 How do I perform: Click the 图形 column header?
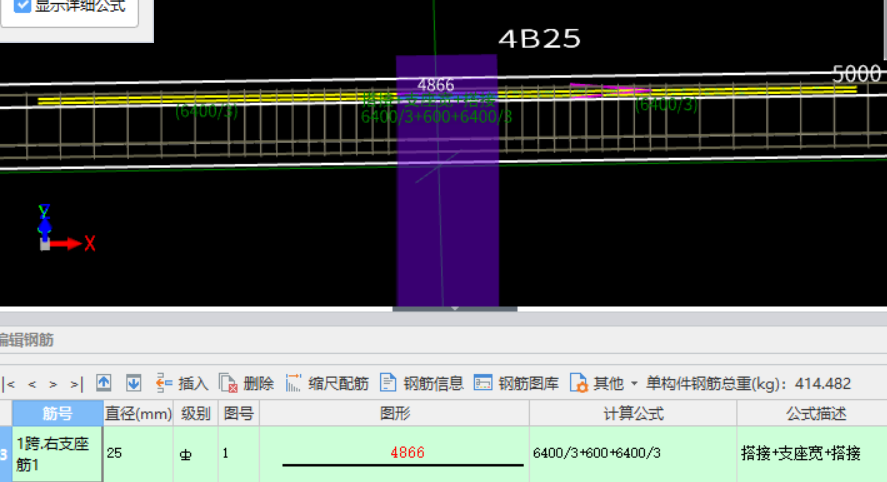click(395, 414)
